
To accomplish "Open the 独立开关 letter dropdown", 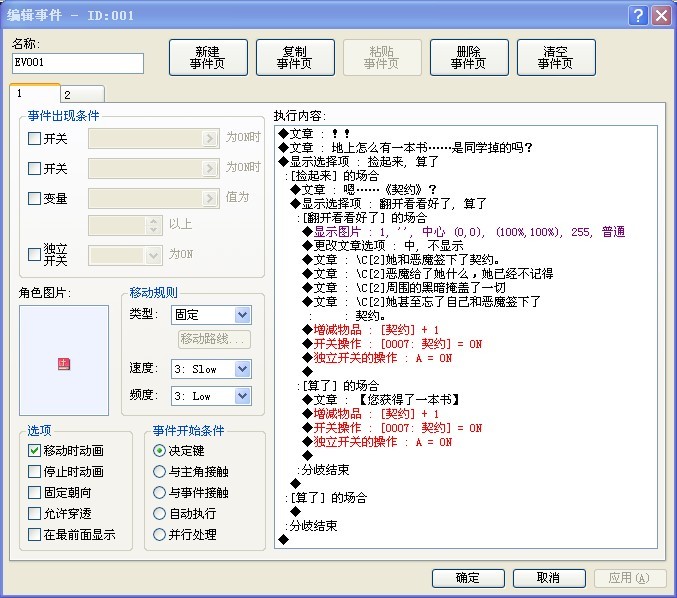I will point(125,256).
